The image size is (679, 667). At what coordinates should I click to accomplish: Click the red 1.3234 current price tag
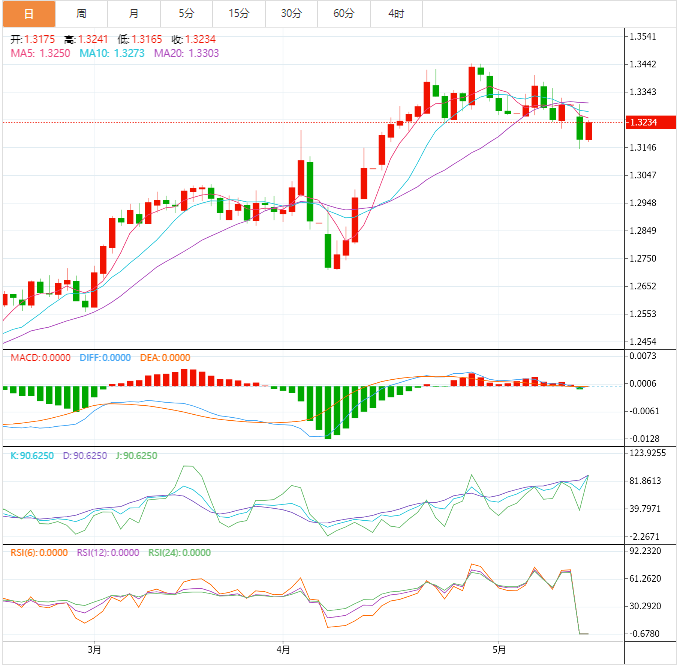[x=651, y=123]
